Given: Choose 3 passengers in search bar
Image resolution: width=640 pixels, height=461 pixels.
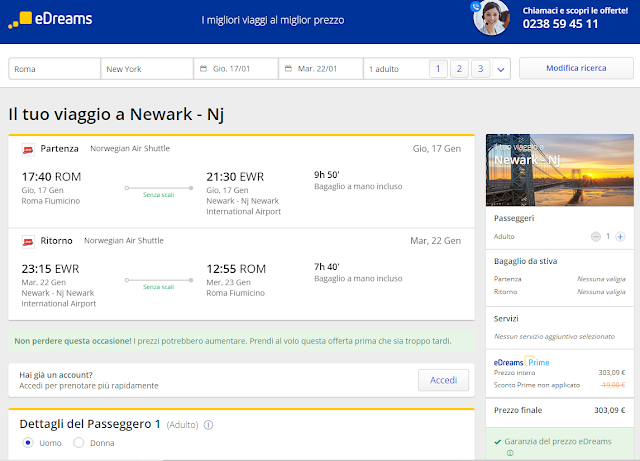Looking at the screenshot, I should point(480,69).
